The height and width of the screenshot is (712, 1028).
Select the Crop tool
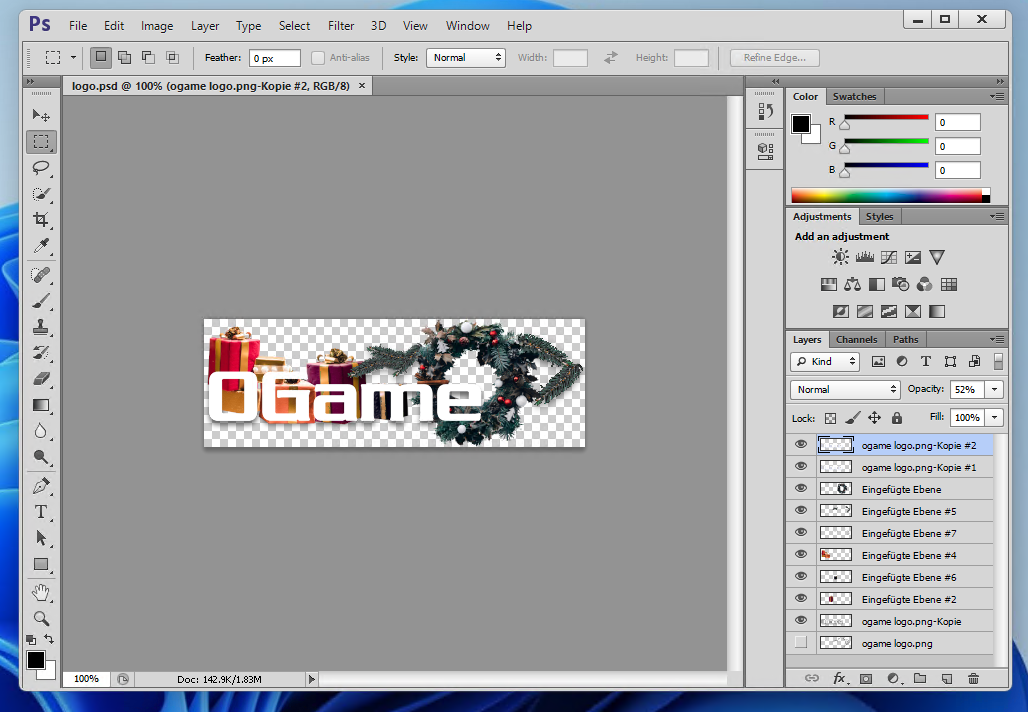pyautogui.click(x=41, y=220)
